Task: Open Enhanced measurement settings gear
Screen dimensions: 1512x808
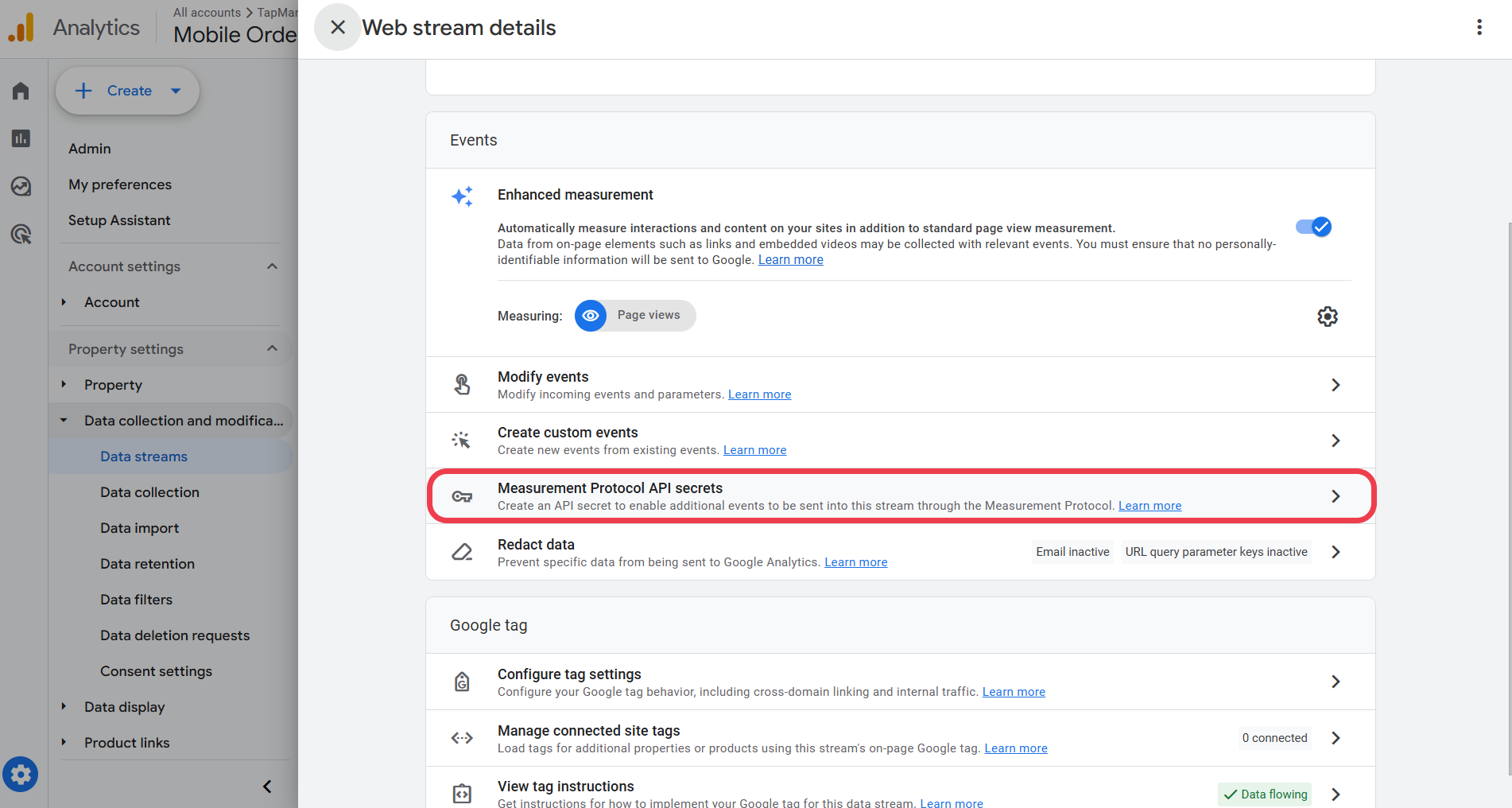Action: pos(1328,317)
